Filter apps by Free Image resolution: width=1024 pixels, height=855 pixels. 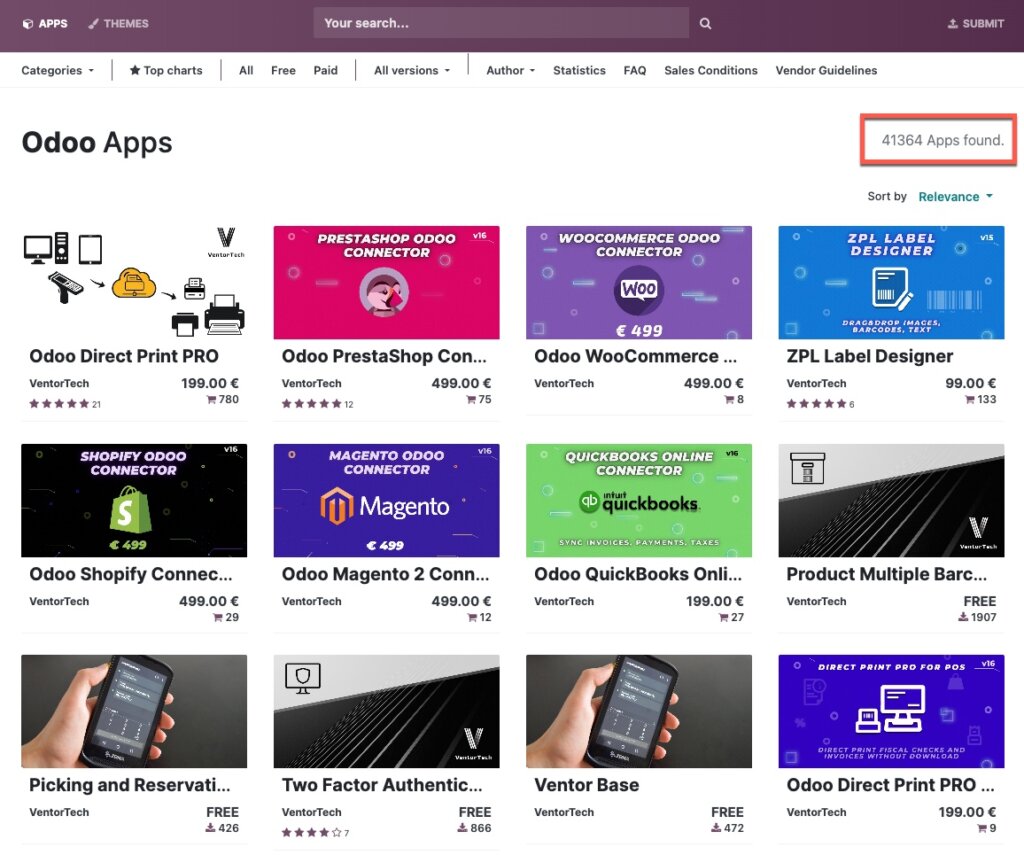[283, 71]
